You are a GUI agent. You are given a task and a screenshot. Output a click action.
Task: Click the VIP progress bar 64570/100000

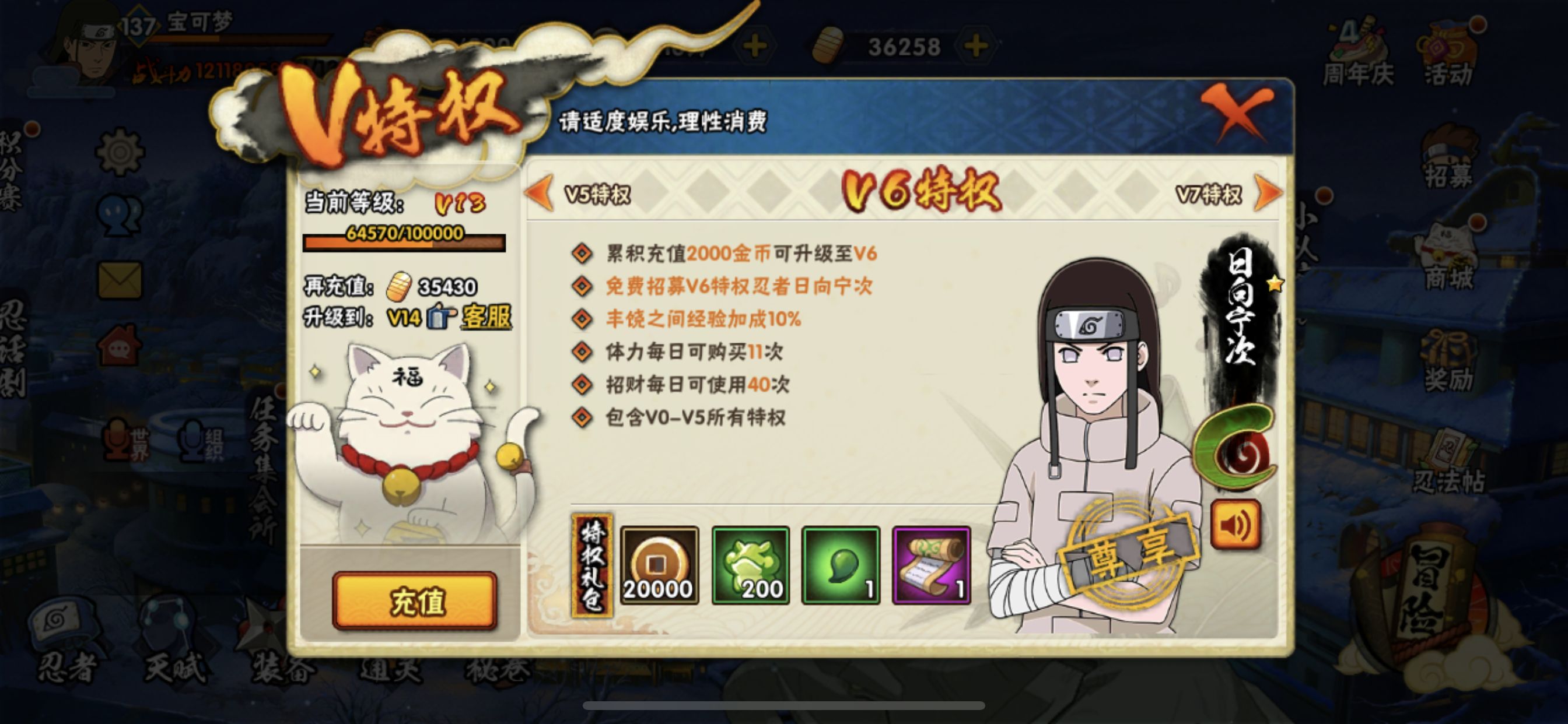click(404, 240)
